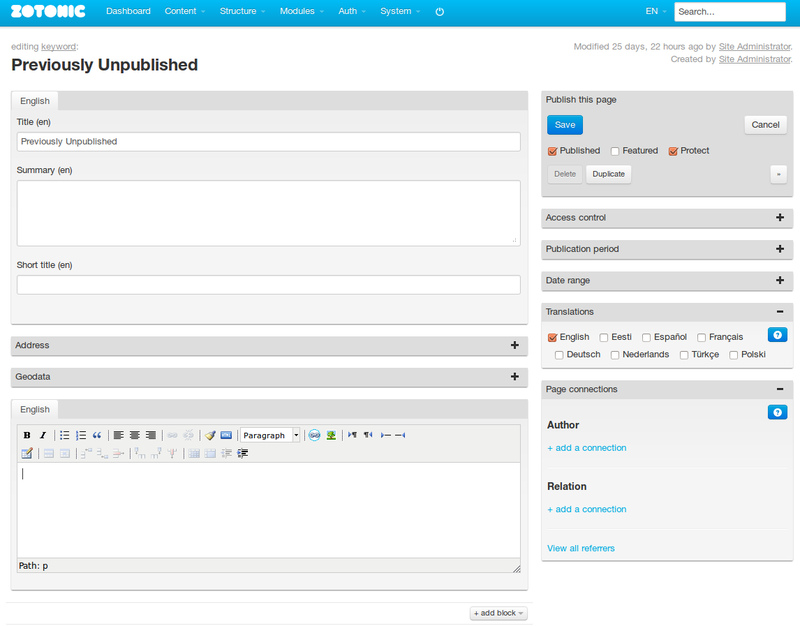Image resolution: width=800 pixels, height=626 pixels.
Task: Enable the Nederlands translation
Action: 615,355
